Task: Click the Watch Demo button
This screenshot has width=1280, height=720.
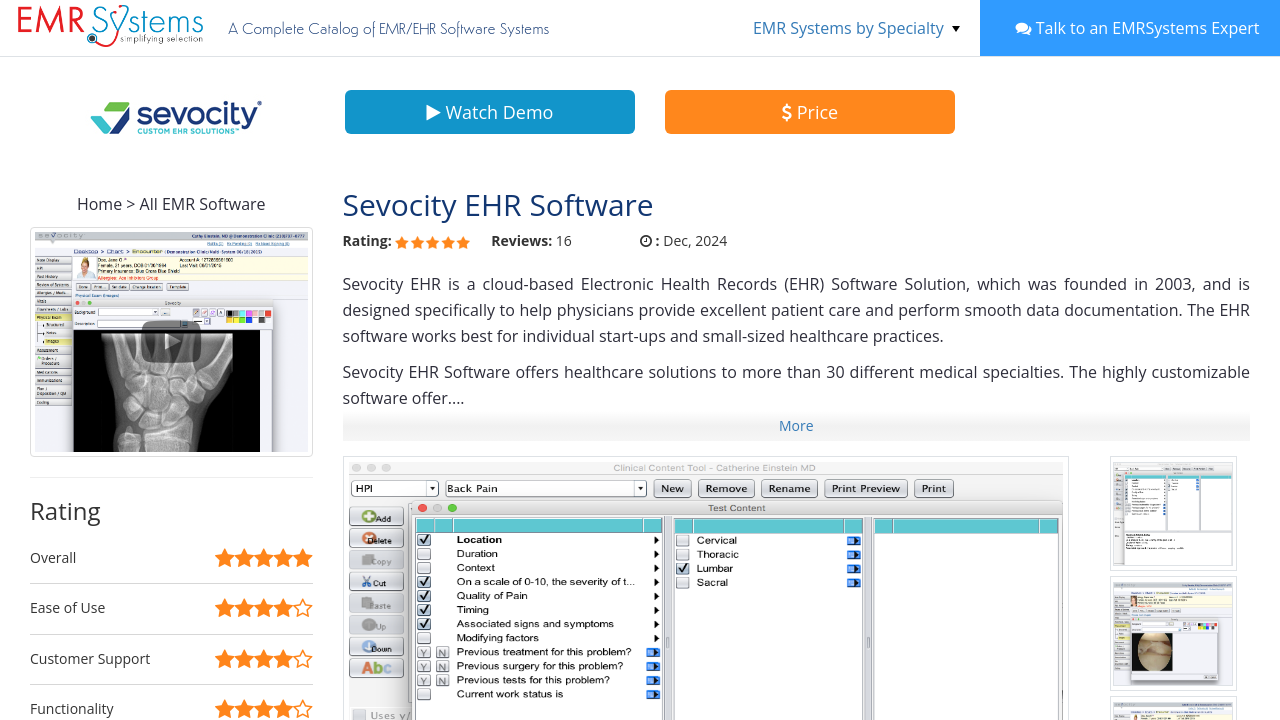Action: click(490, 112)
